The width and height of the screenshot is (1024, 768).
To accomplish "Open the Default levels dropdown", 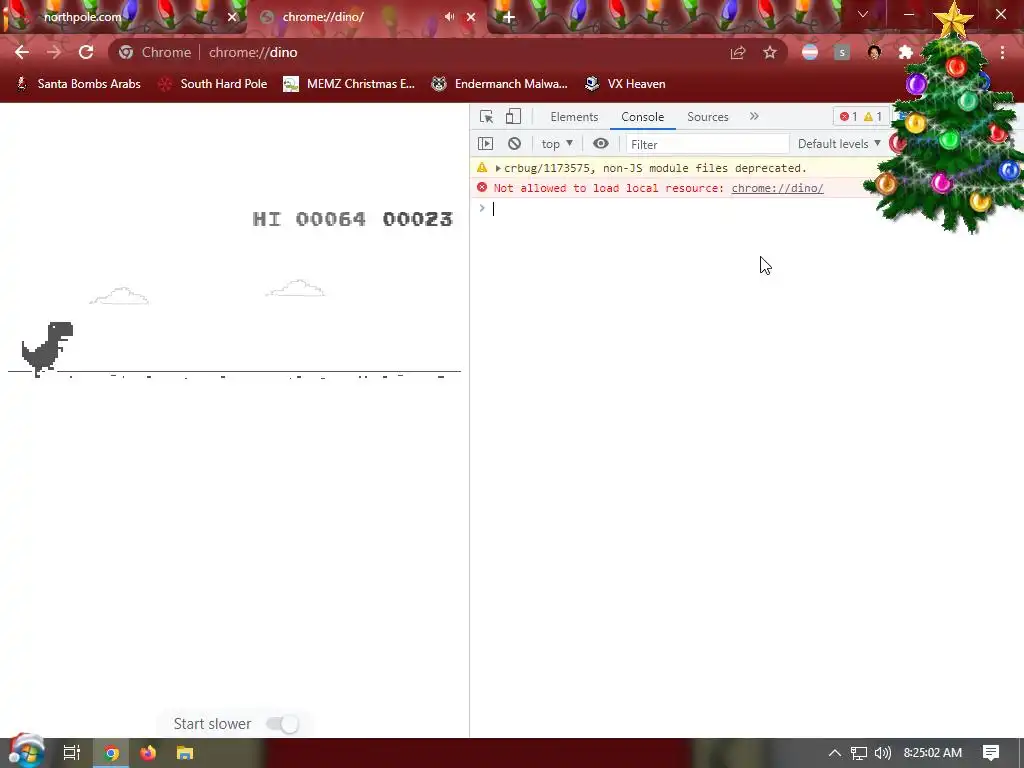I will click(839, 144).
